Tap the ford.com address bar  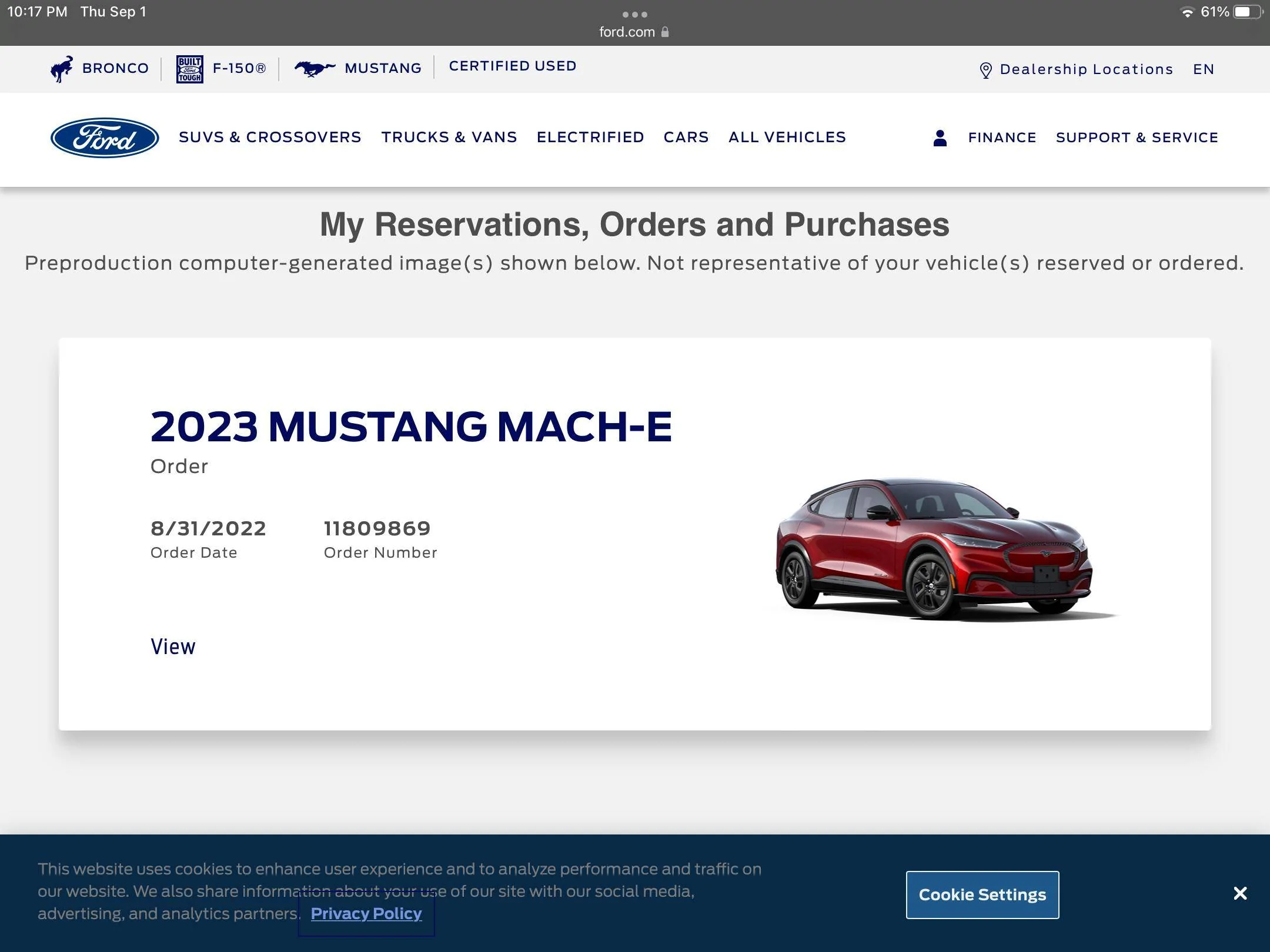[634, 32]
